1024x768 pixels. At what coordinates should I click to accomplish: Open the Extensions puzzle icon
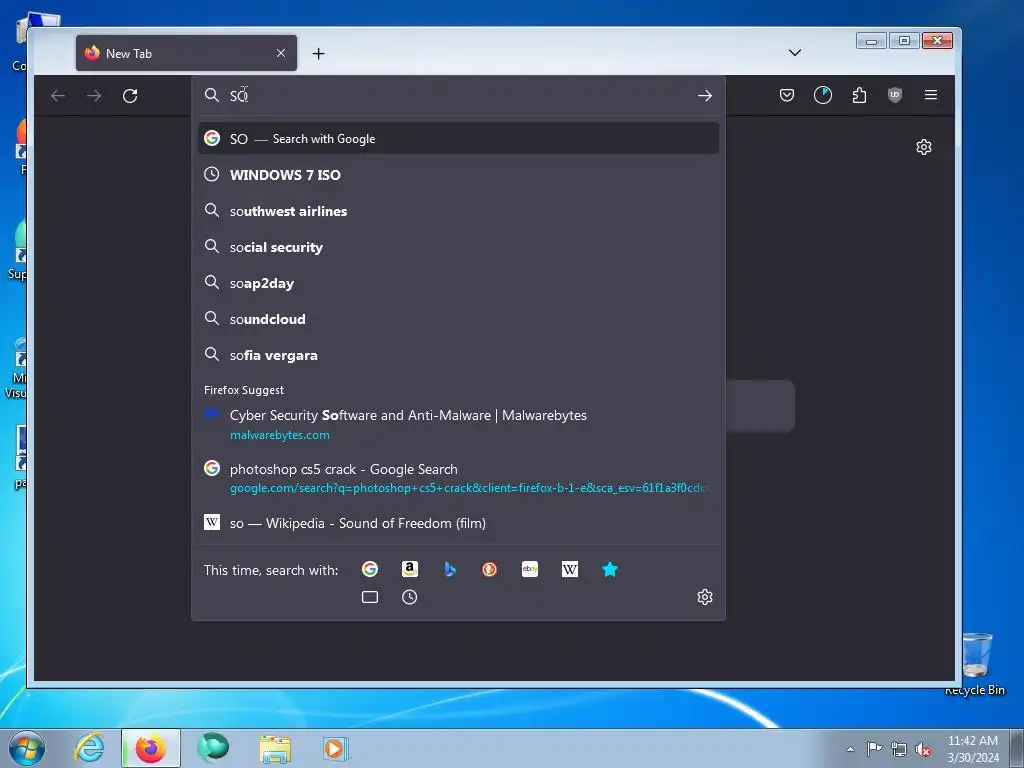pyautogui.click(x=859, y=95)
